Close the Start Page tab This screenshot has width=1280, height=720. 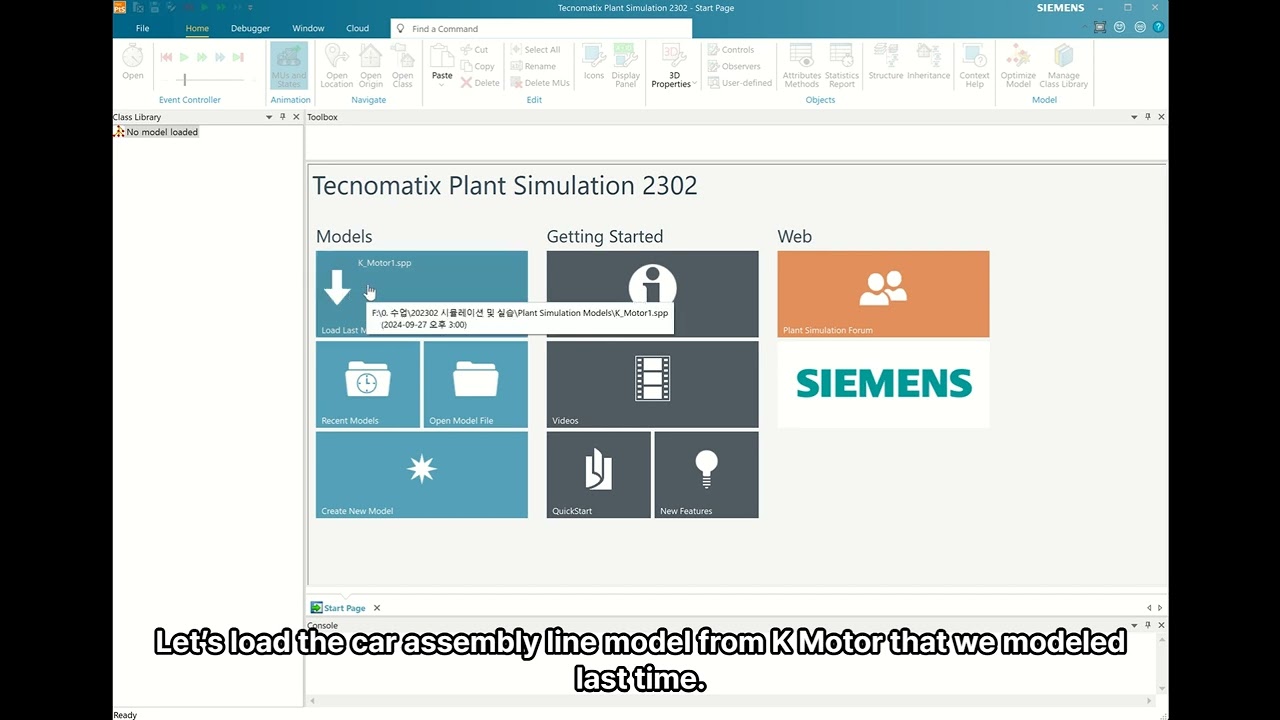tap(377, 608)
